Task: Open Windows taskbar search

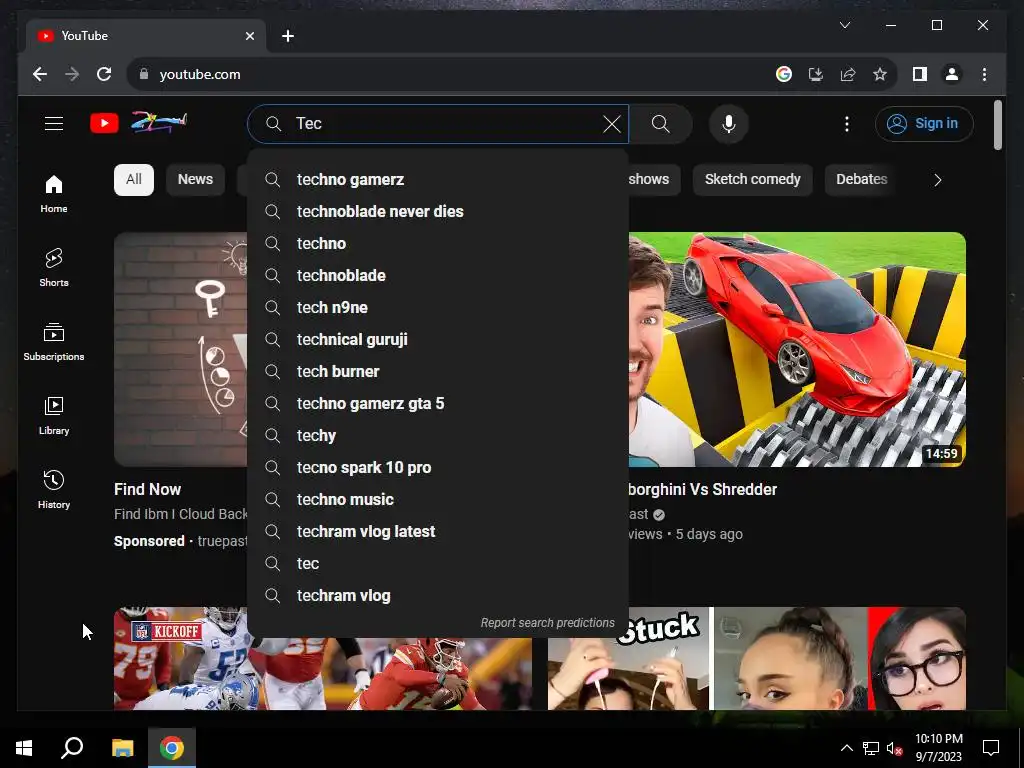Action: 72,748
